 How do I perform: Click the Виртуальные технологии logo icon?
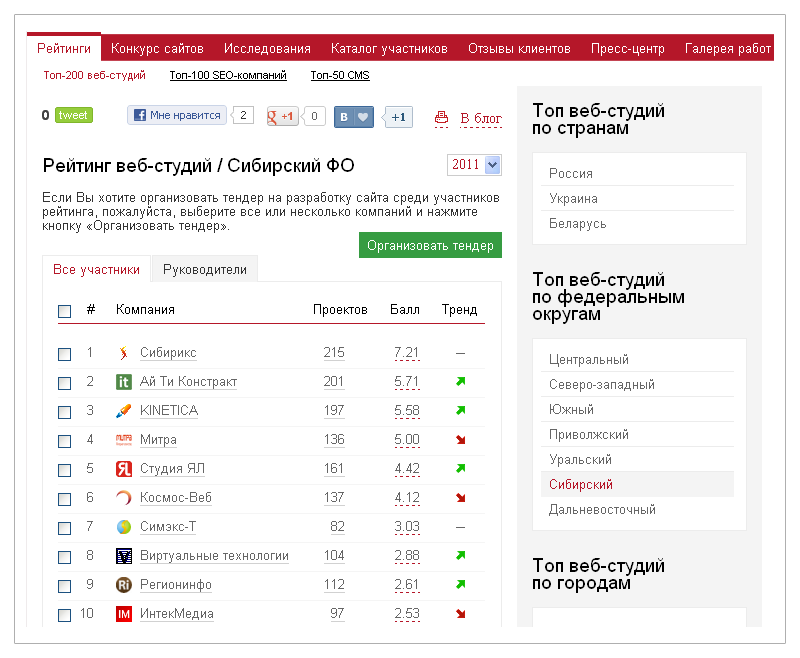123,555
